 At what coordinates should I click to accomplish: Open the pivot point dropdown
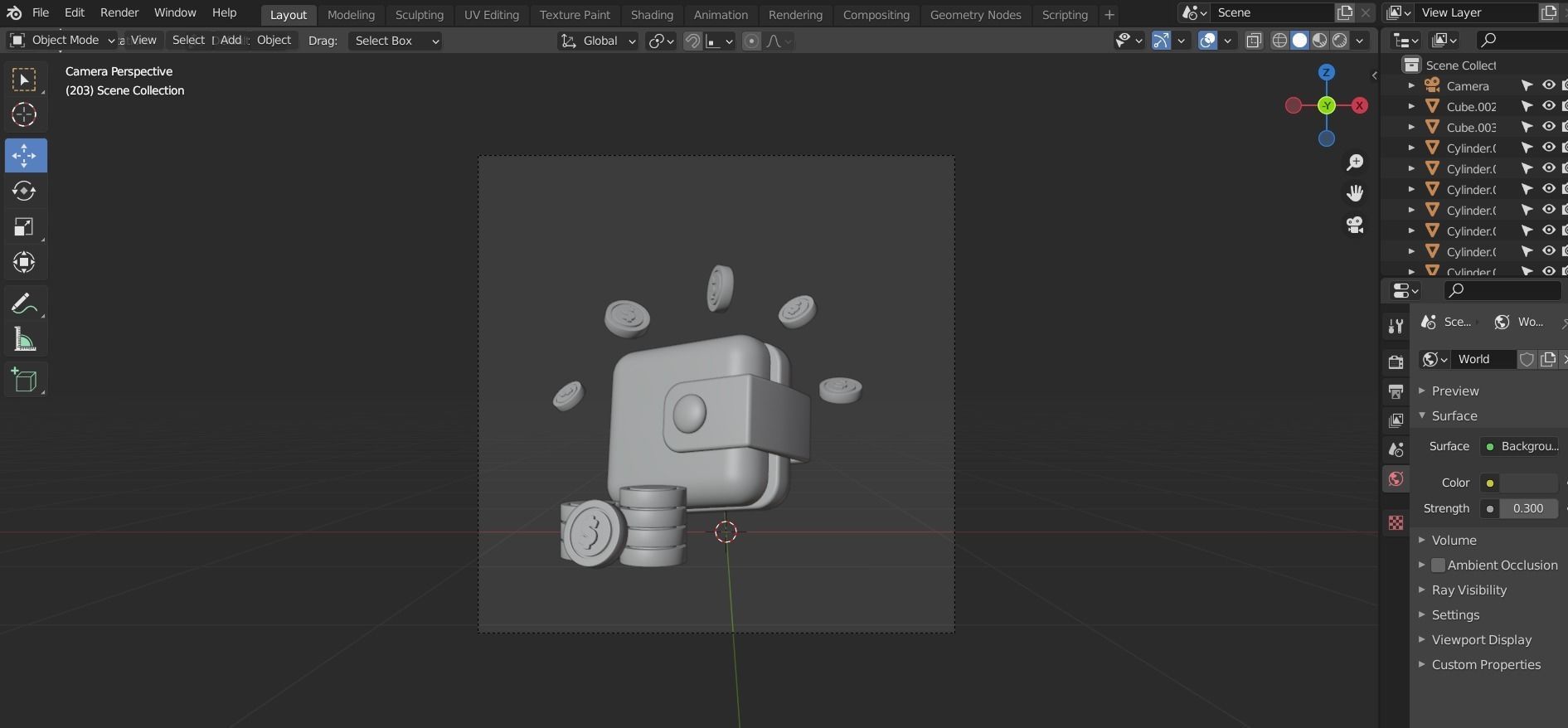click(661, 41)
